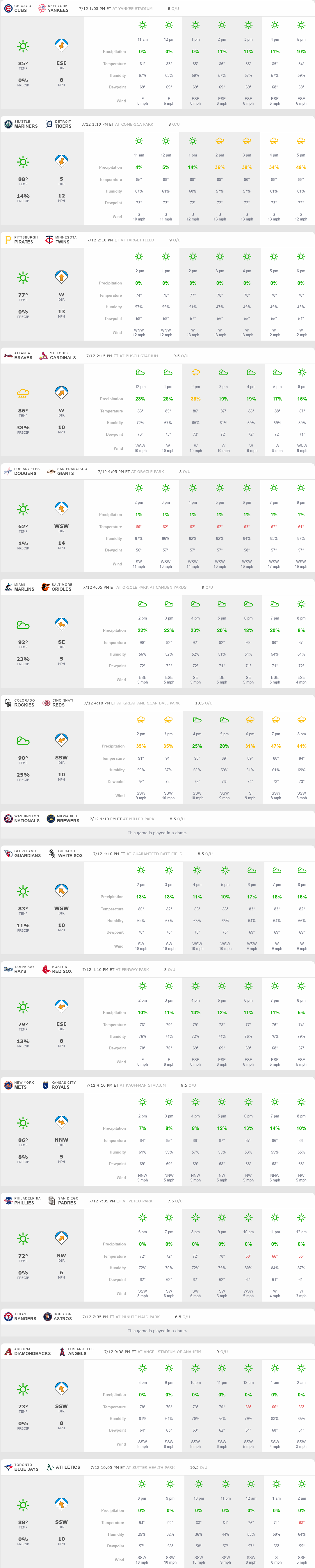Select the Atlanta Braves tomahawk logo
Screen dimensions: 315x1568
tap(8, 355)
